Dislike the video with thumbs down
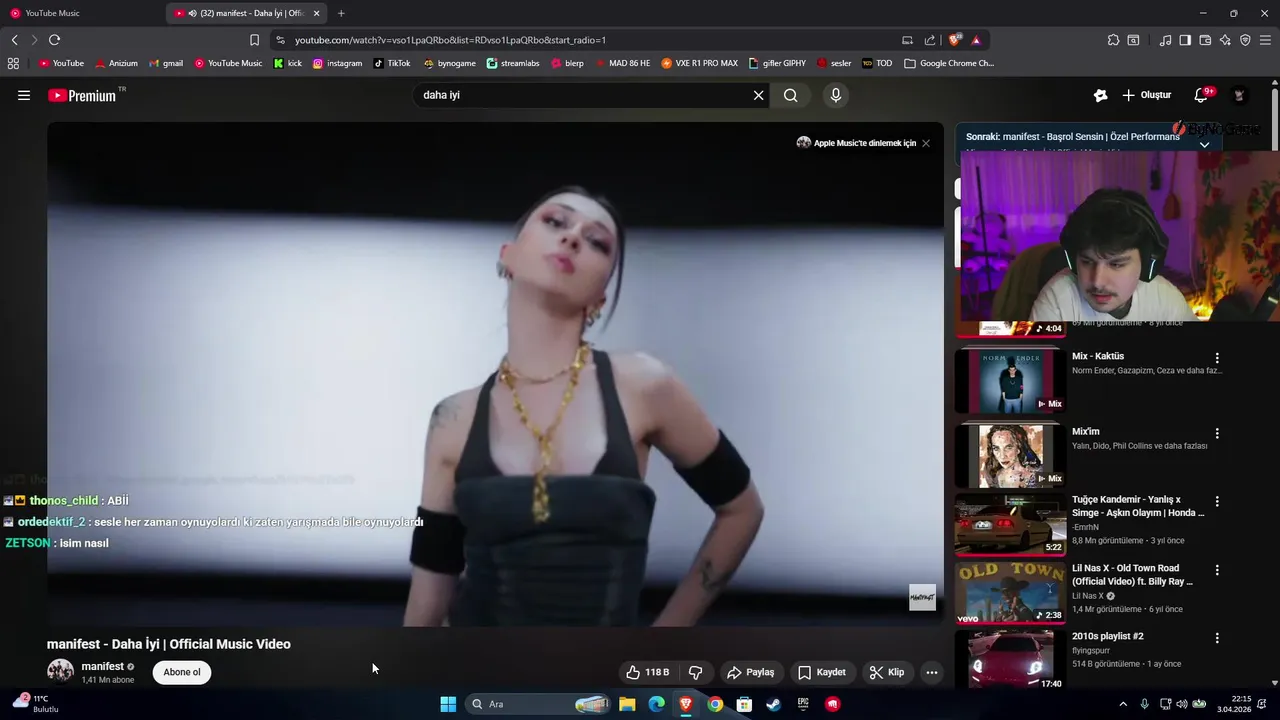Image resolution: width=1280 pixels, height=720 pixels. [x=695, y=672]
